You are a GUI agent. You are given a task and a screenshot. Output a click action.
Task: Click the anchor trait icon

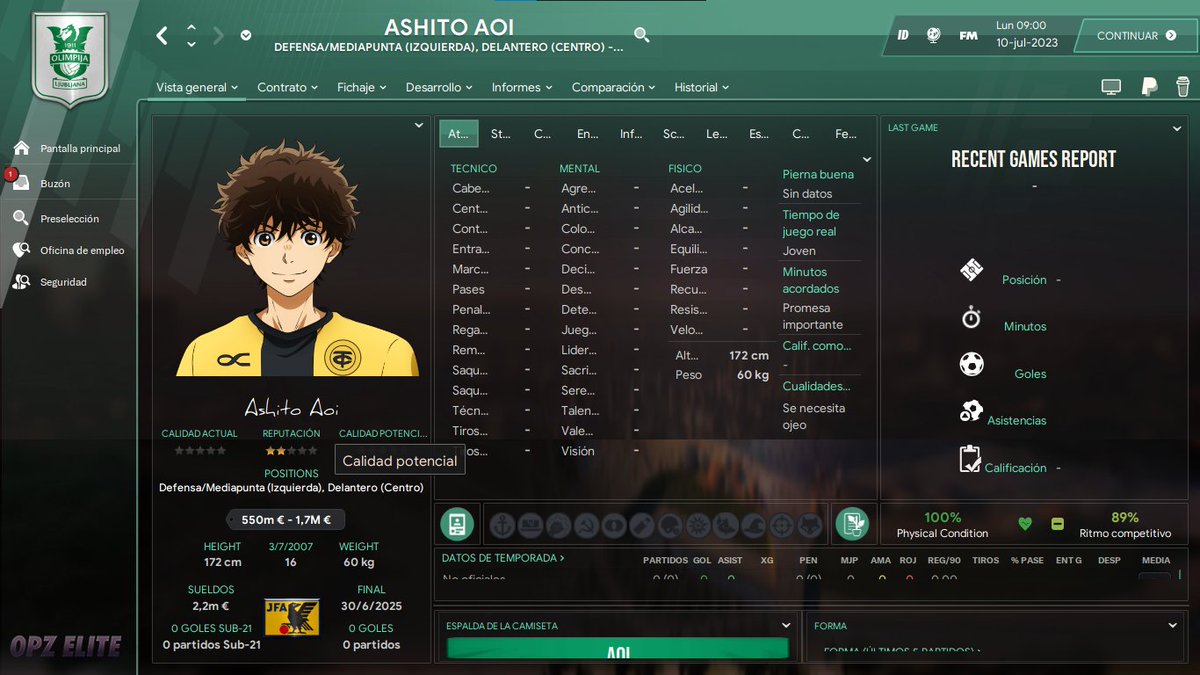502,525
